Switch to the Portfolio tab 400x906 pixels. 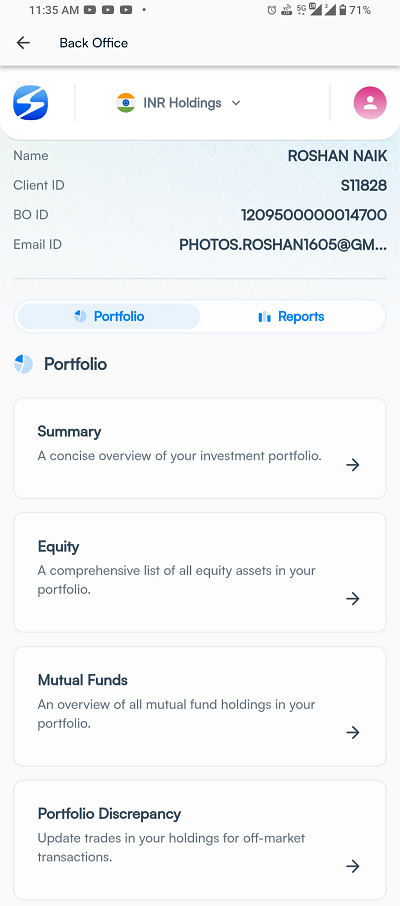(x=109, y=317)
